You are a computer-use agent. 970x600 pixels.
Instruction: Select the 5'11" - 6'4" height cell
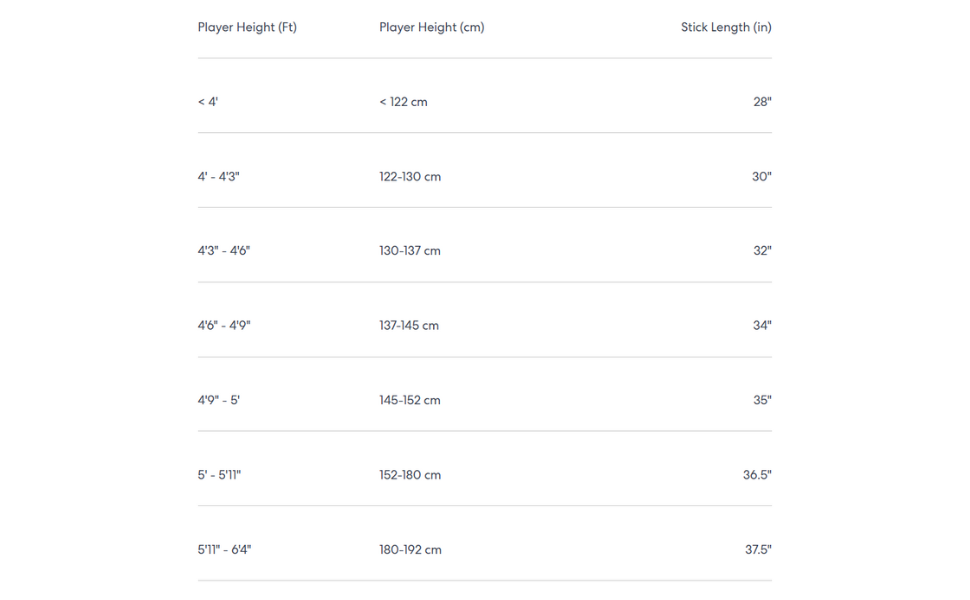[225, 550]
